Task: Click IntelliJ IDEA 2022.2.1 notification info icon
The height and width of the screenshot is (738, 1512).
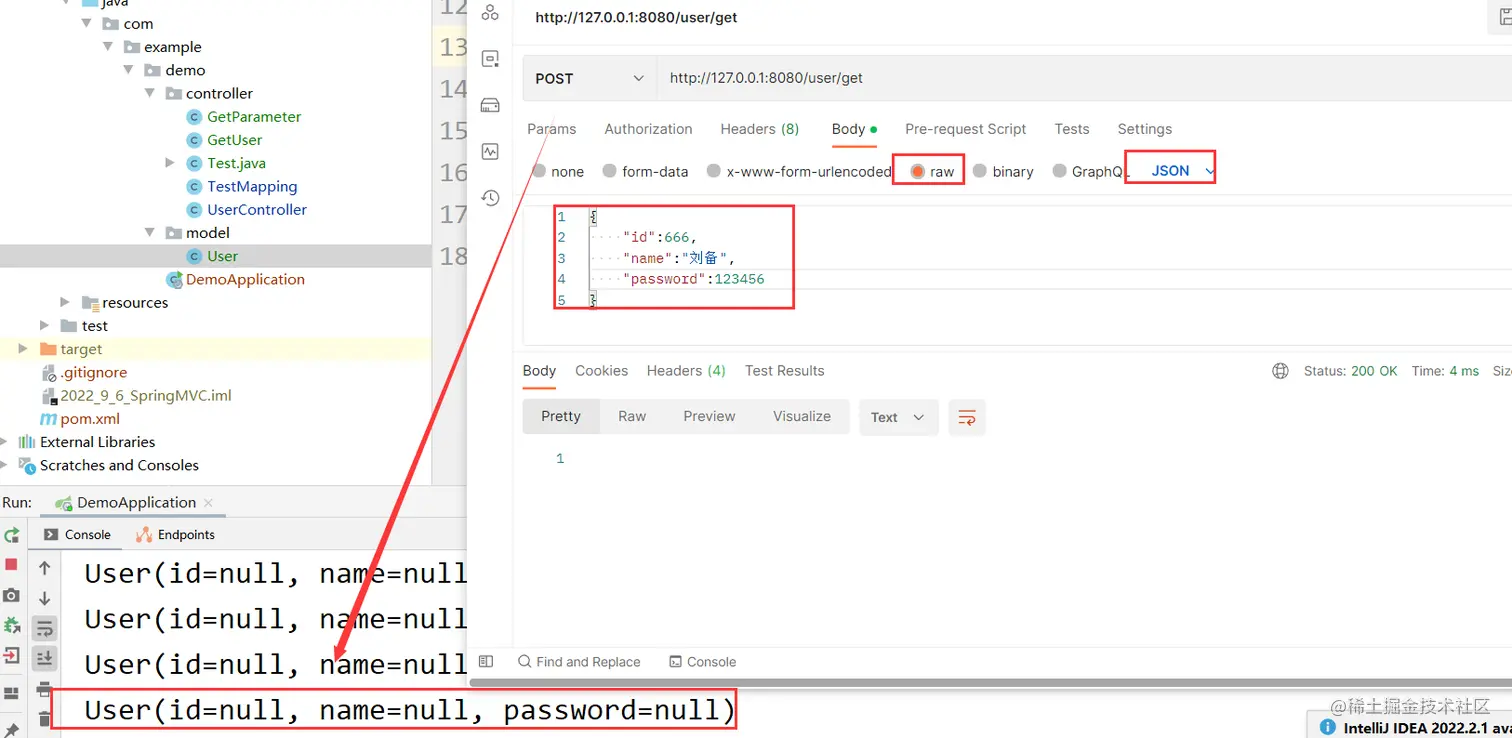Action: (x=1328, y=728)
